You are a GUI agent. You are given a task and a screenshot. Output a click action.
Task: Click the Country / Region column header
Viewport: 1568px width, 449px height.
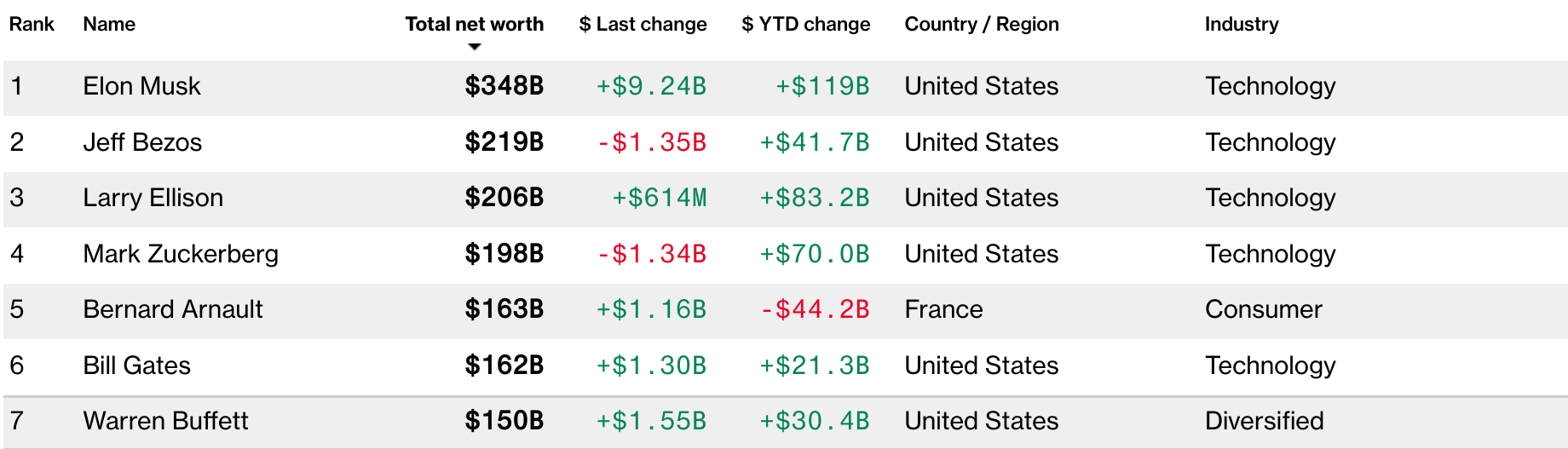tap(981, 24)
